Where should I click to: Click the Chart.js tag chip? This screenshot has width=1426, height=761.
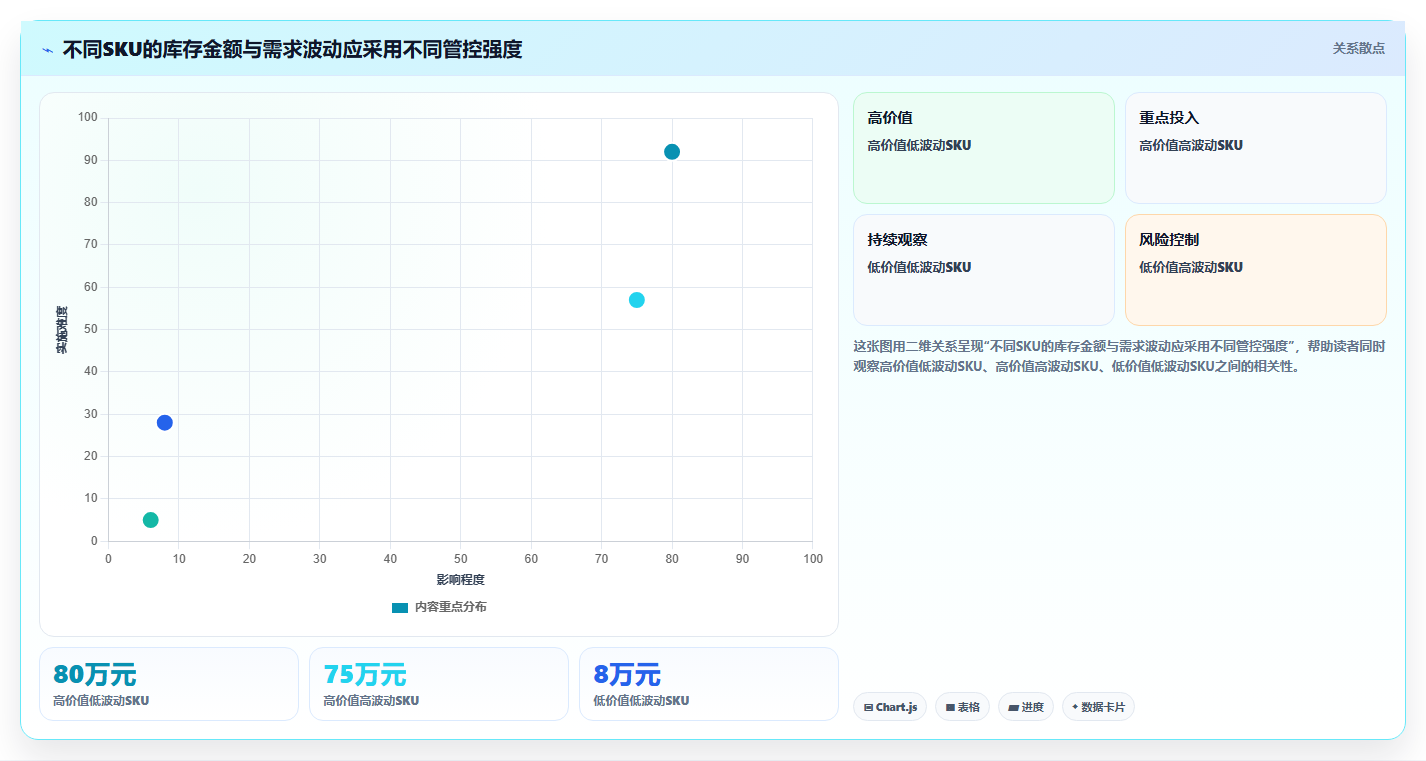pyautogui.click(x=890, y=707)
